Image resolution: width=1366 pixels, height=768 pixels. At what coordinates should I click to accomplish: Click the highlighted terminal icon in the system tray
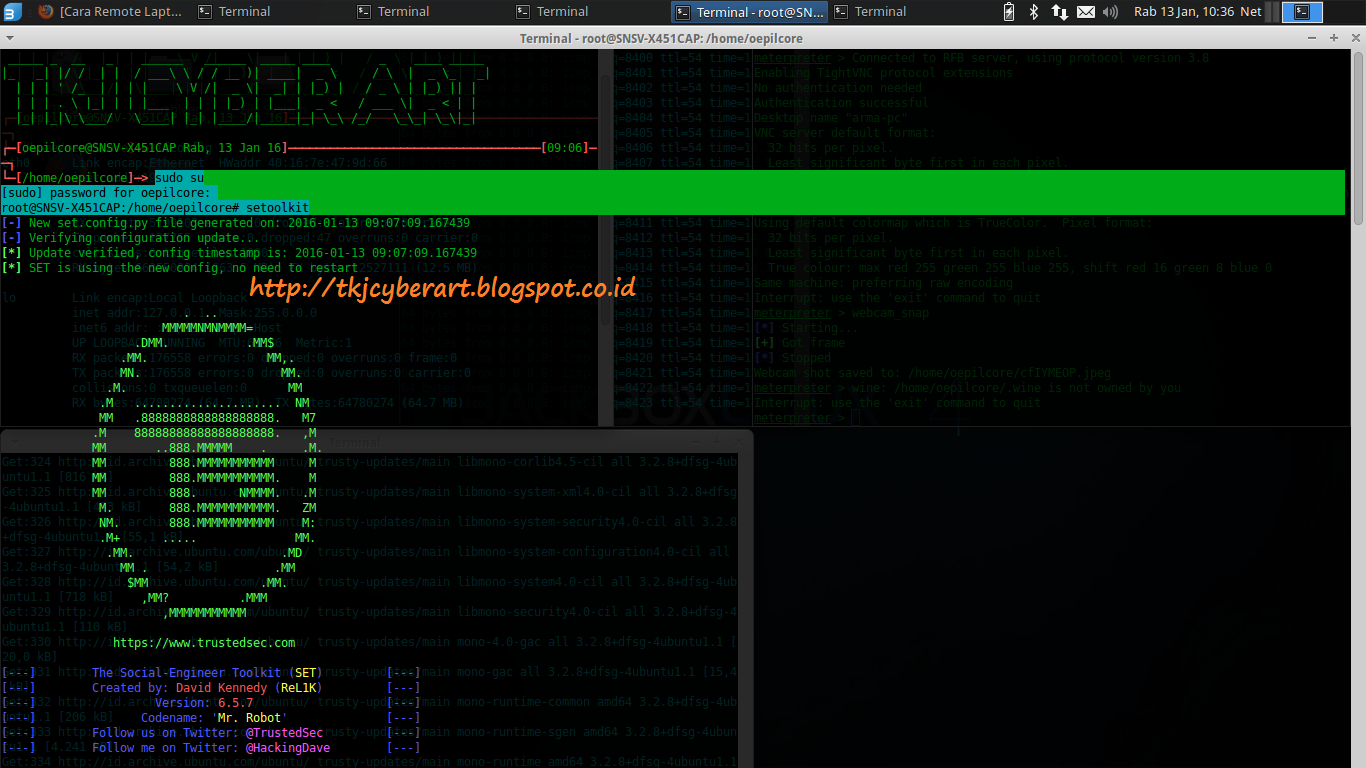click(1302, 12)
